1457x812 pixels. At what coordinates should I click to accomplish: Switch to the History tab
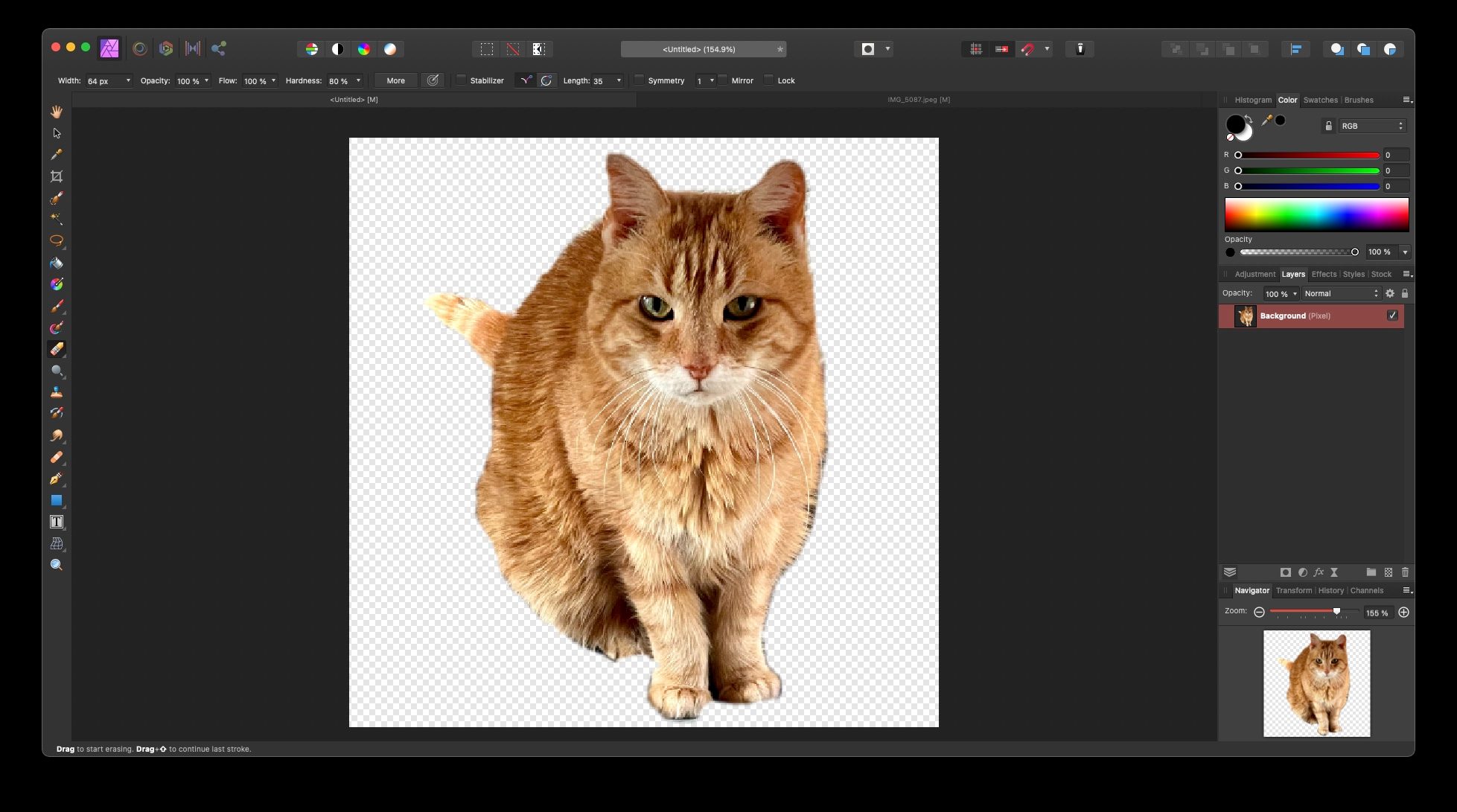coord(1330,590)
